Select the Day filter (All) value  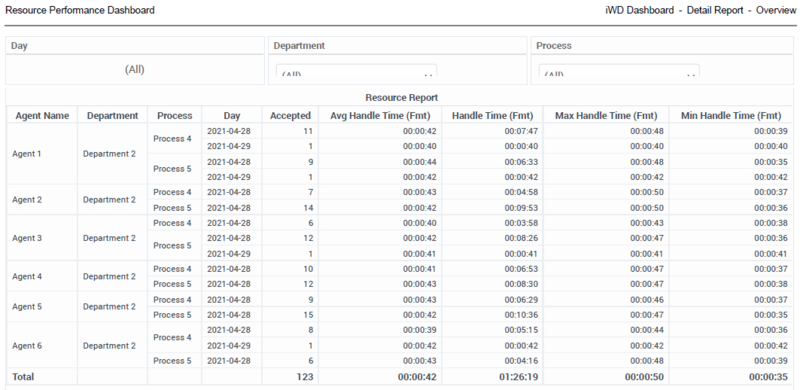point(135,69)
